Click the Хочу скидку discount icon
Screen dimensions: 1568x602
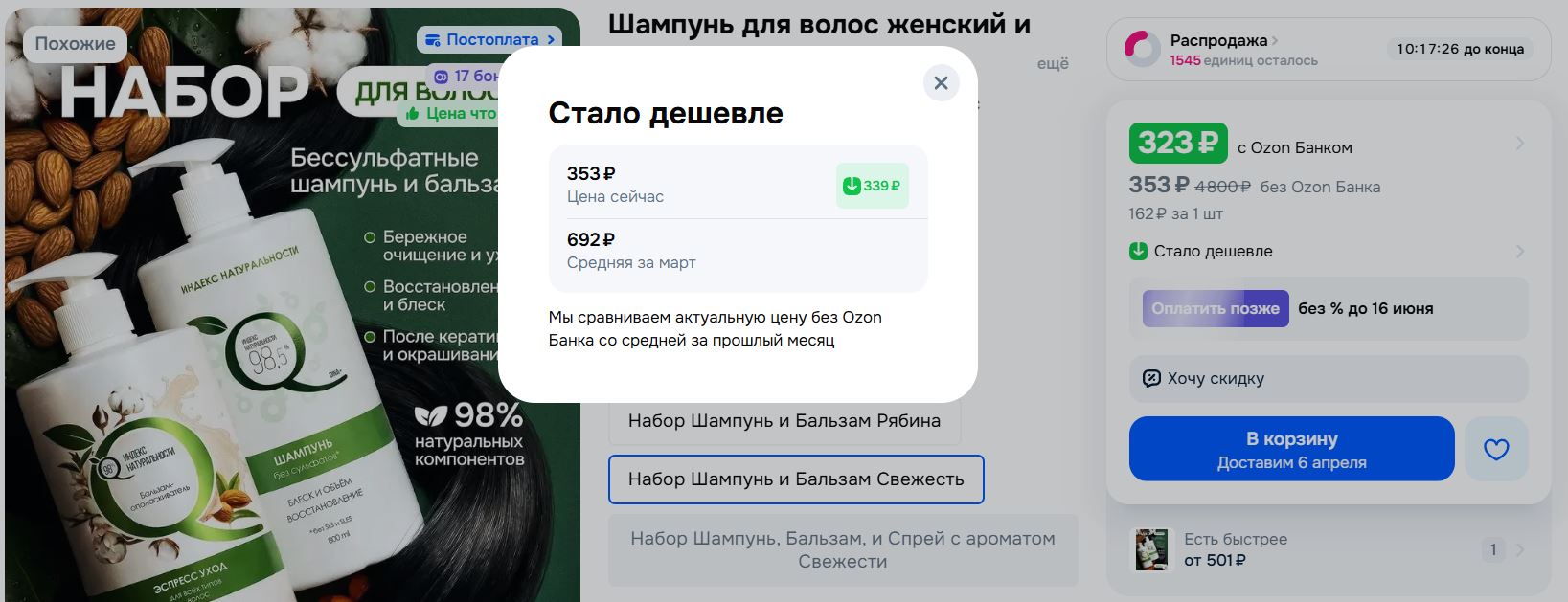click(x=1151, y=378)
